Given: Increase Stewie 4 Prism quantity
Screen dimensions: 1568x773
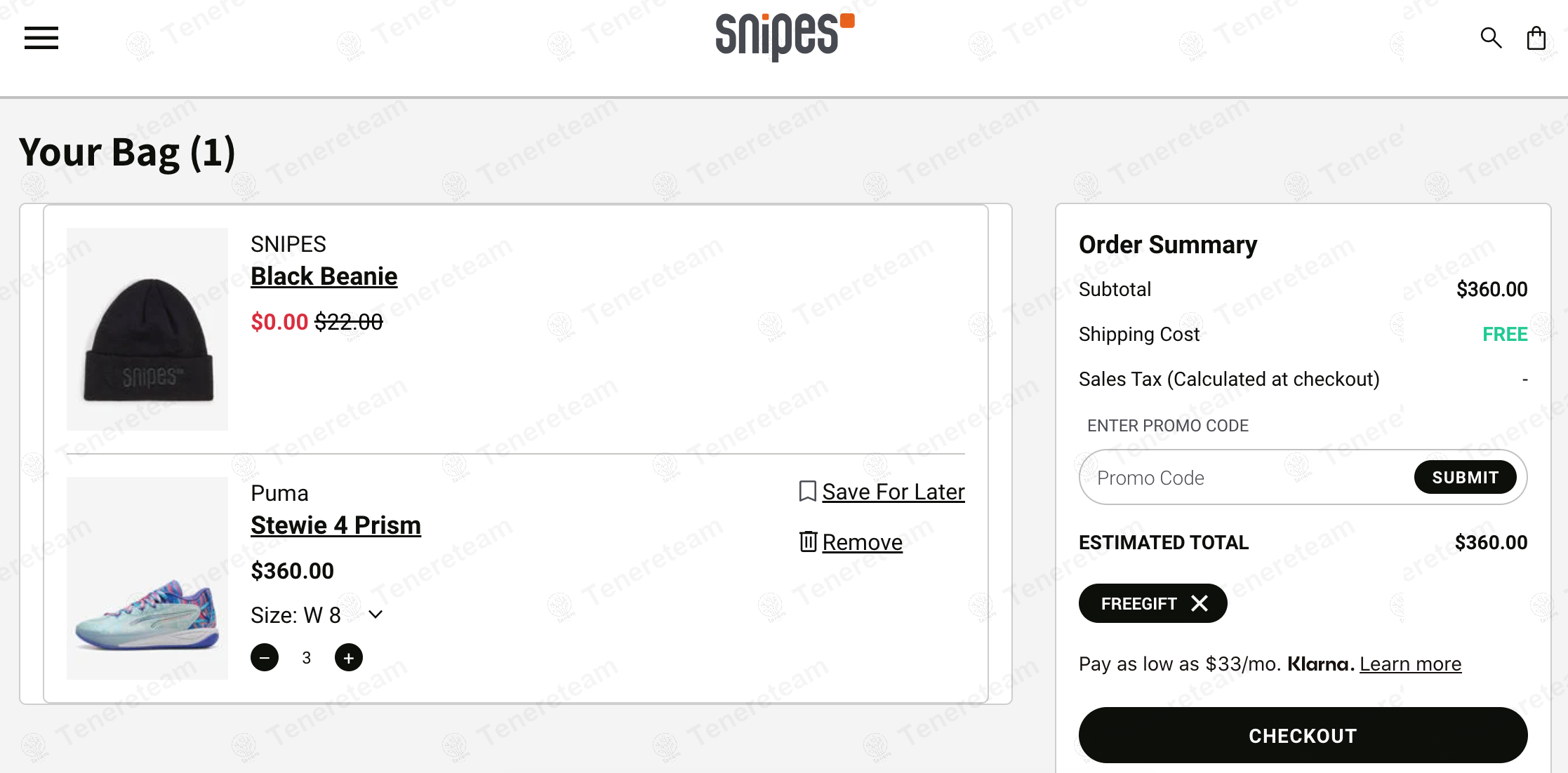Looking at the screenshot, I should (x=349, y=657).
